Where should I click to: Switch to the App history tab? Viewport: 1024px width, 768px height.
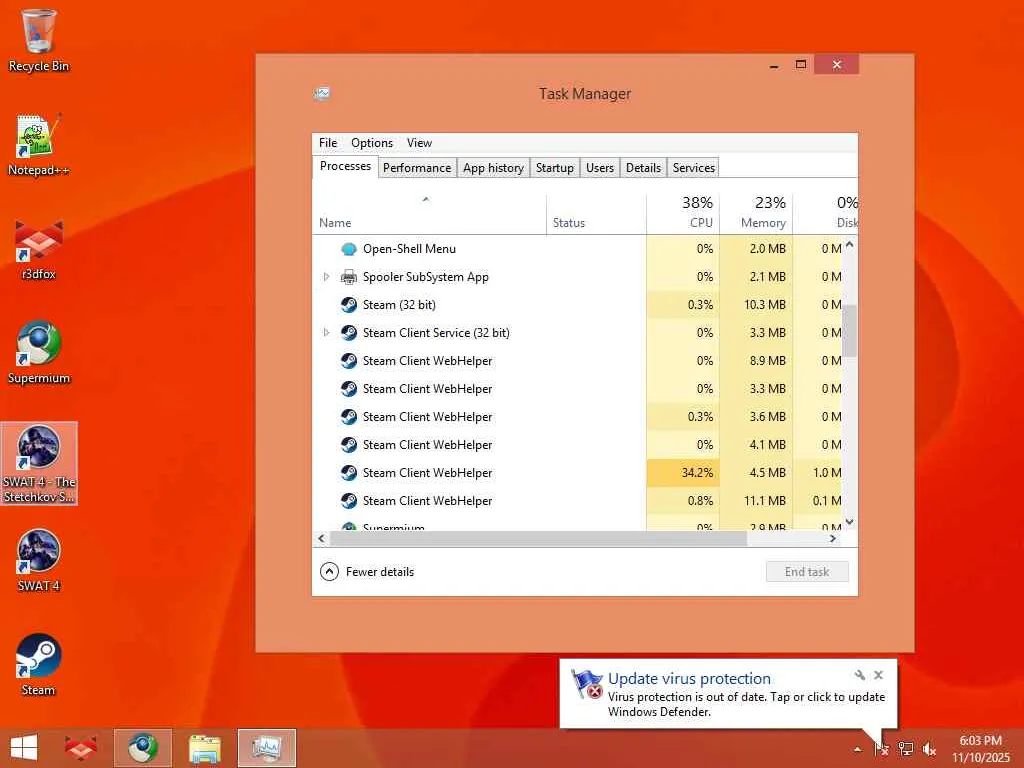tap(493, 168)
